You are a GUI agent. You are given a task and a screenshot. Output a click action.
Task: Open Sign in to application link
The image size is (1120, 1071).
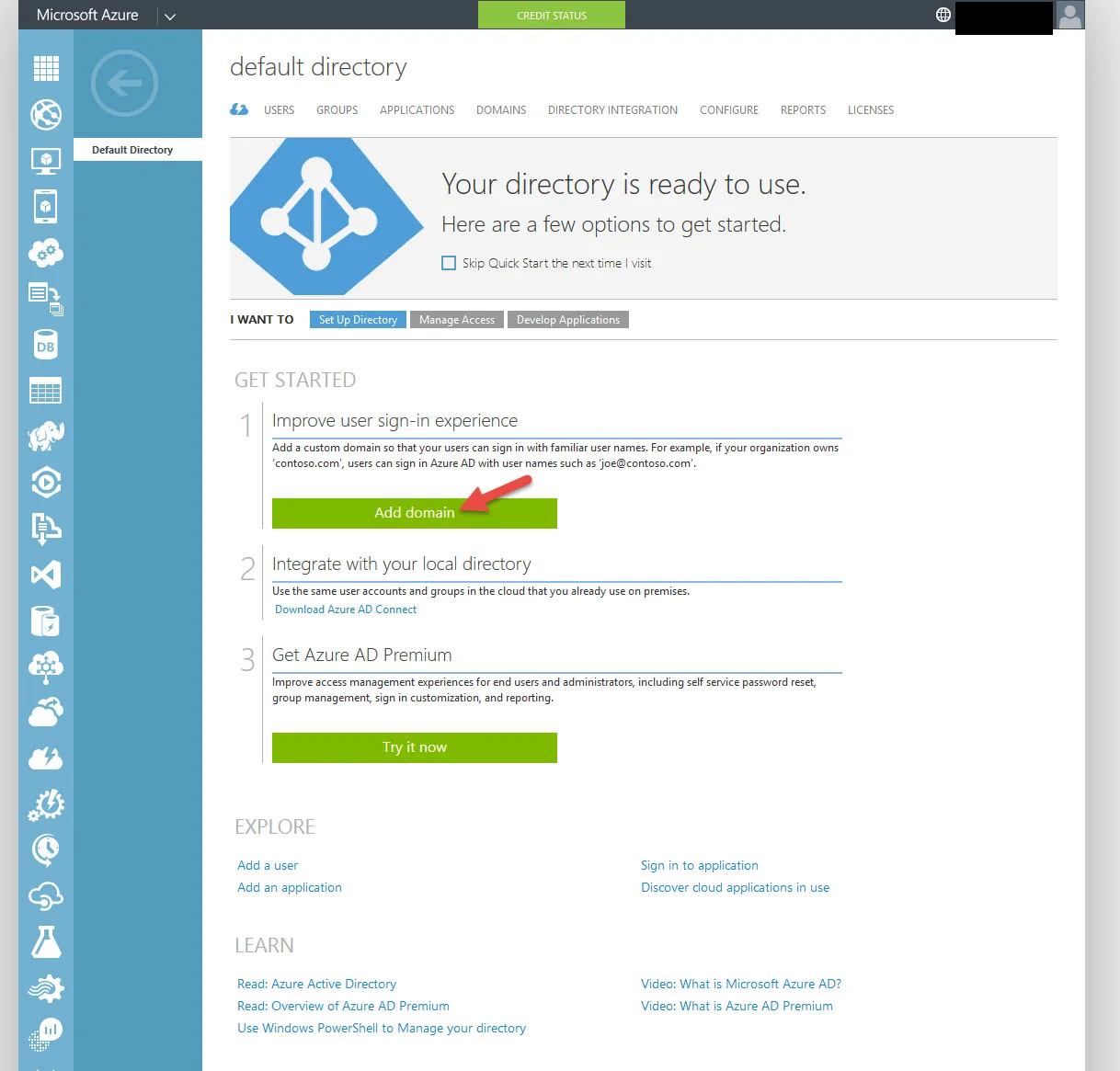click(700, 865)
